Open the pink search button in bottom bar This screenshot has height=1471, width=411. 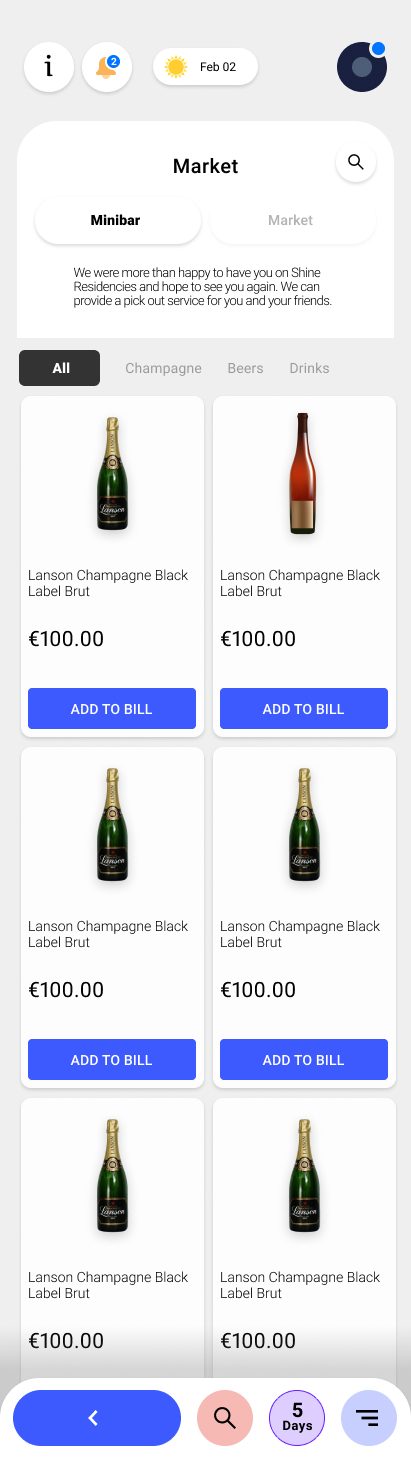click(225, 1418)
